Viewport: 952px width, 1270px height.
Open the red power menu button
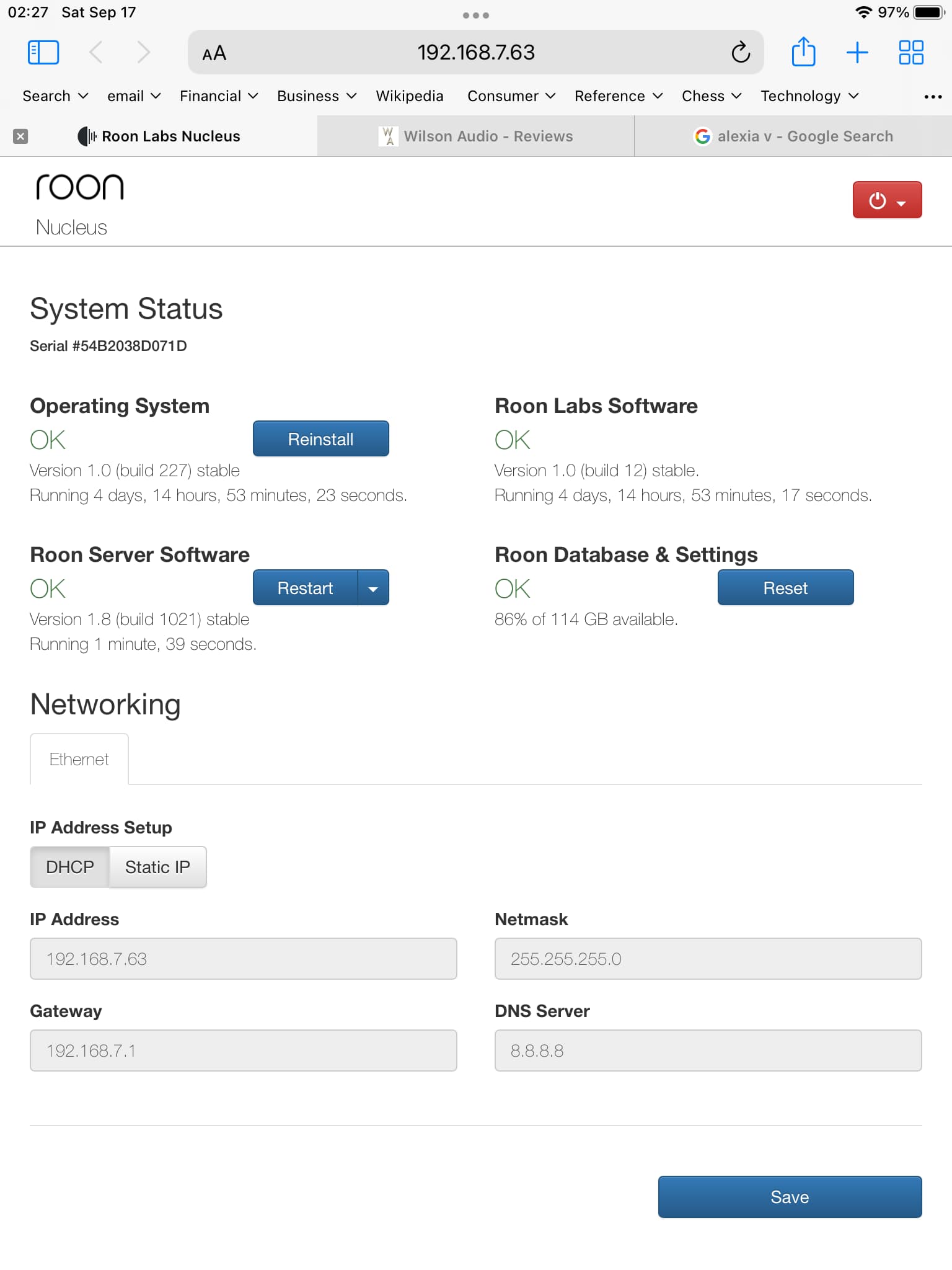coord(887,200)
